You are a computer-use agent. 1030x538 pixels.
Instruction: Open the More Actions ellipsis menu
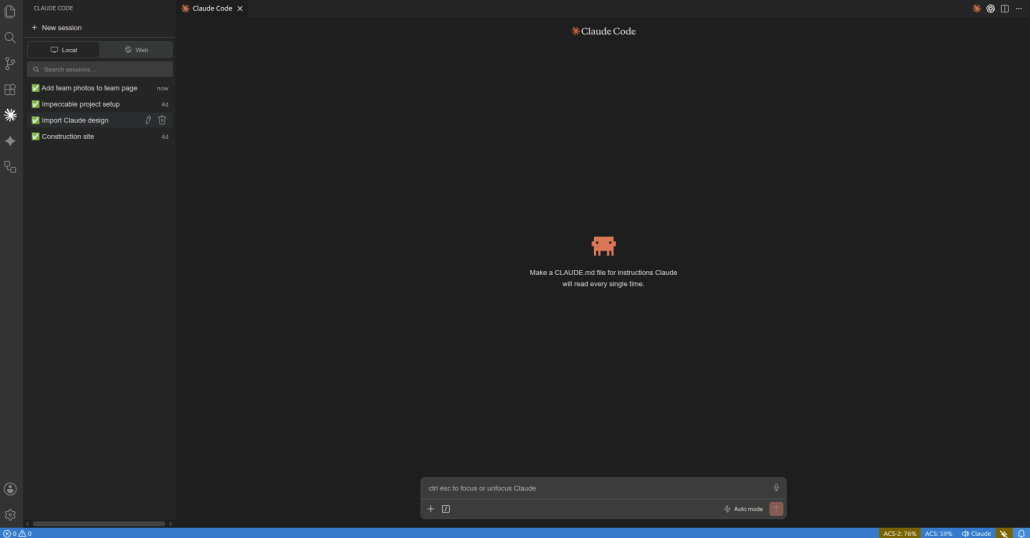point(1018,9)
